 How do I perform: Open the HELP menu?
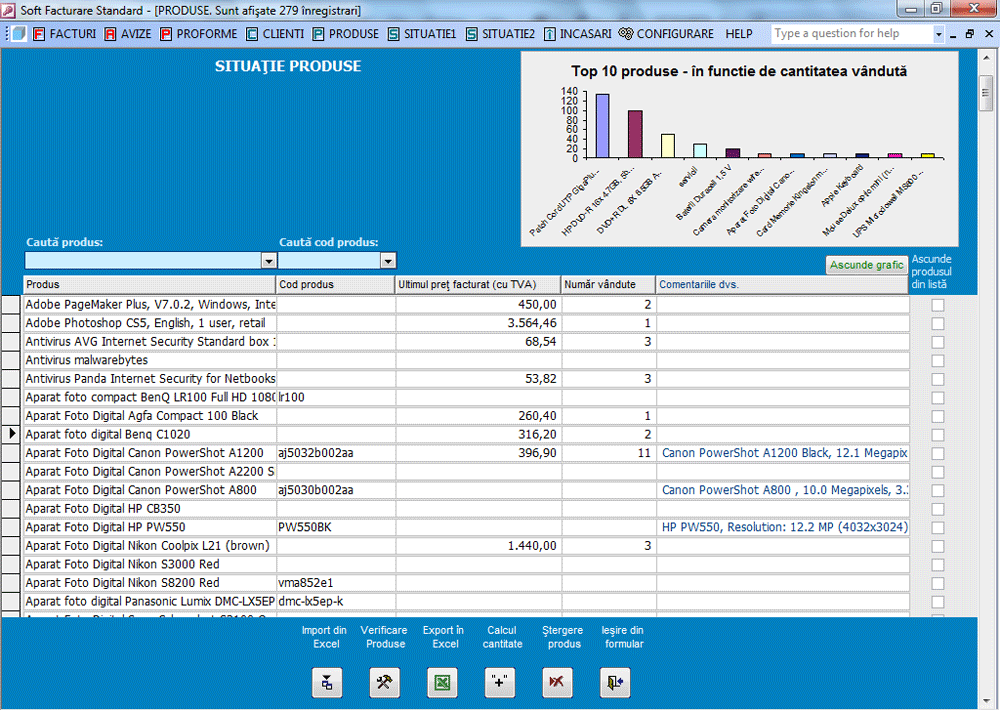coord(739,34)
